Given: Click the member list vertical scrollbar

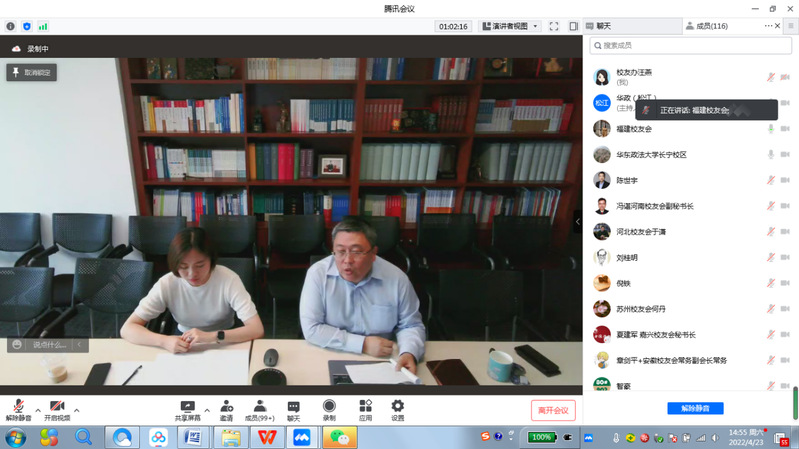Looking at the screenshot, I should [x=795, y=402].
